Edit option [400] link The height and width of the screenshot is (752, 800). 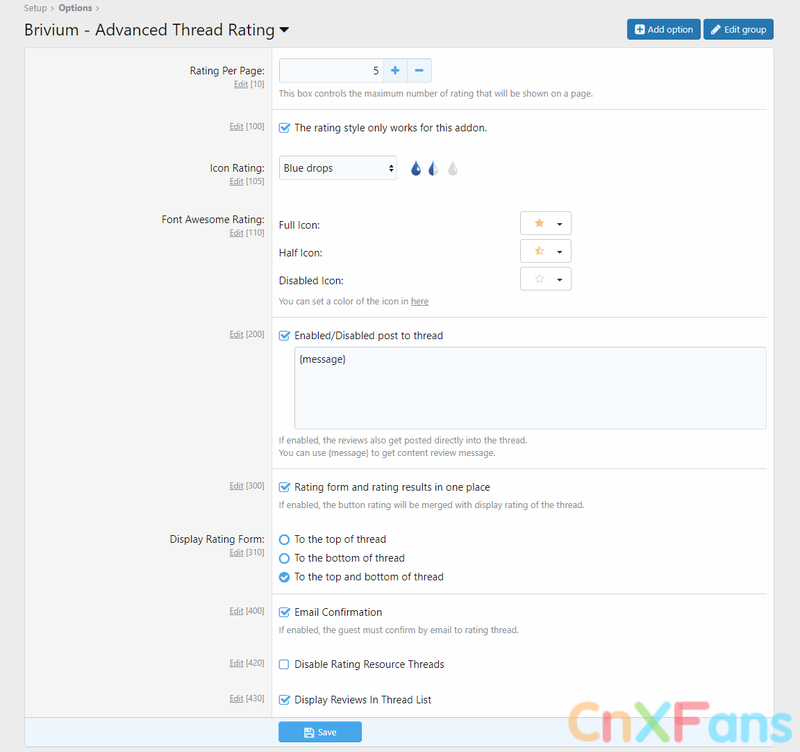click(236, 611)
